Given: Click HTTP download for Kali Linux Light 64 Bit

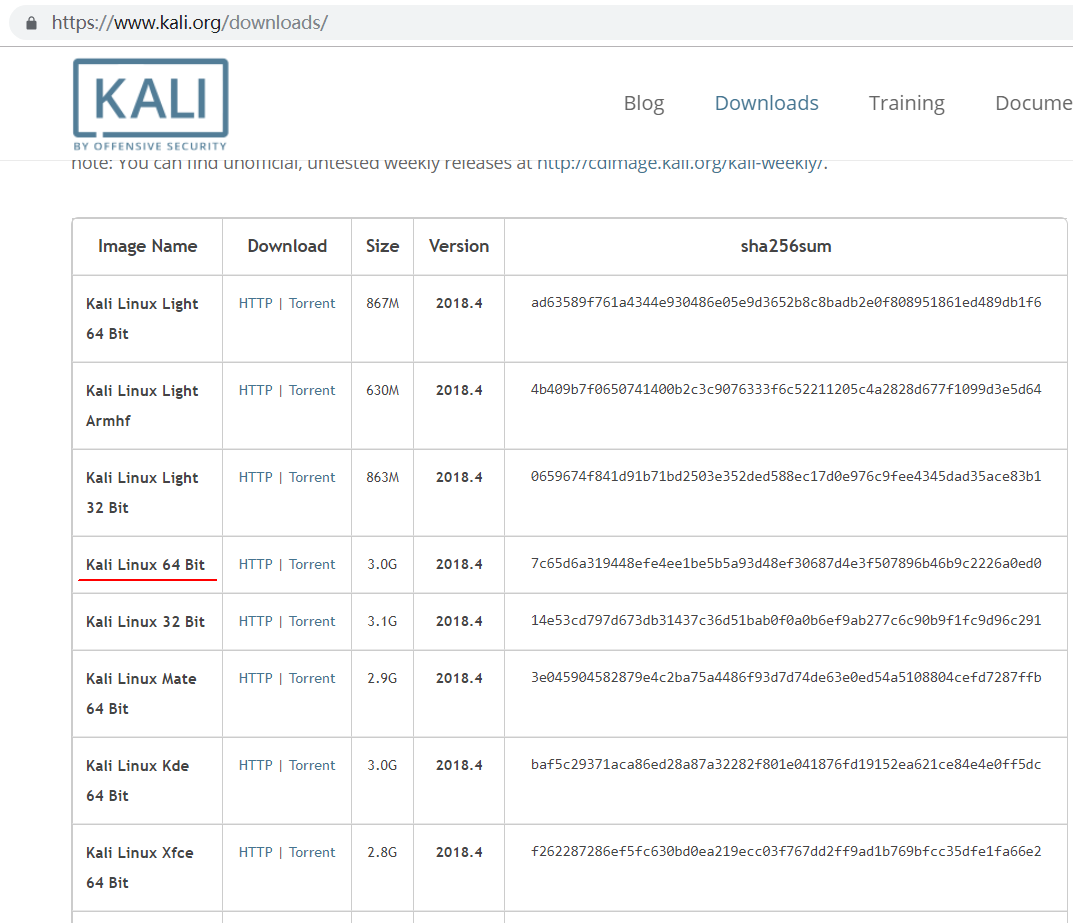Looking at the screenshot, I should (x=255, y=303).
